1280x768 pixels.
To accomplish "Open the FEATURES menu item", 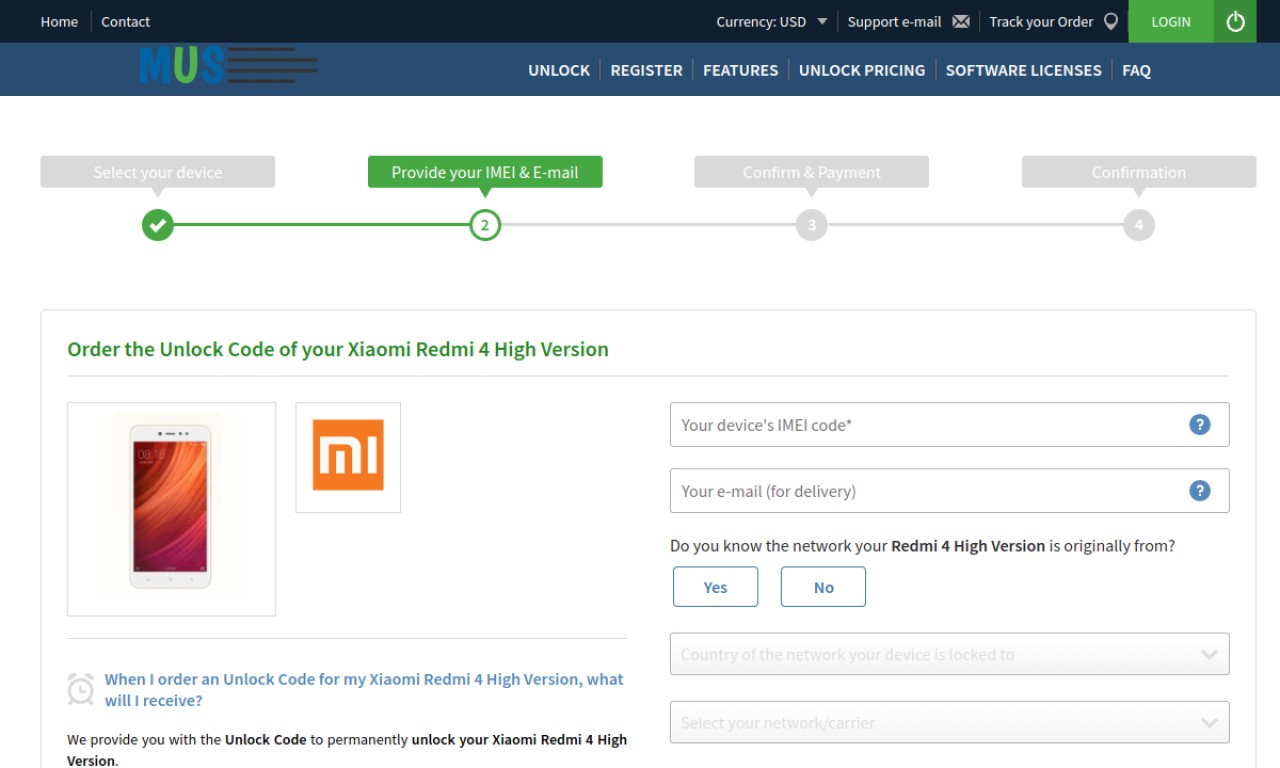I will click(740, 70).
